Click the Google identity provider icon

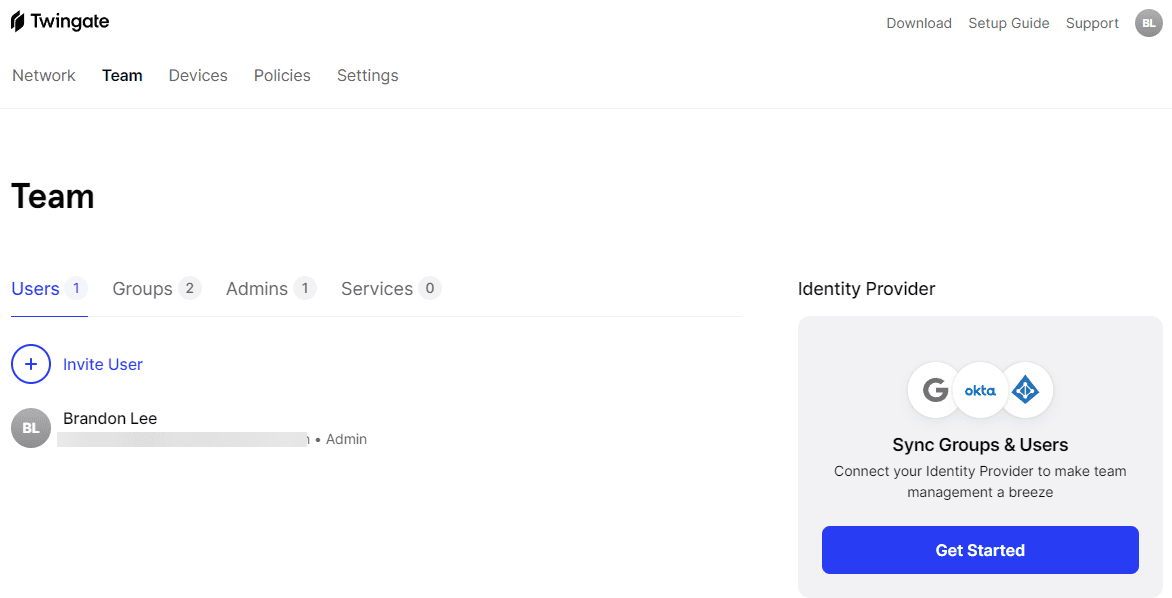pos(935,390)
